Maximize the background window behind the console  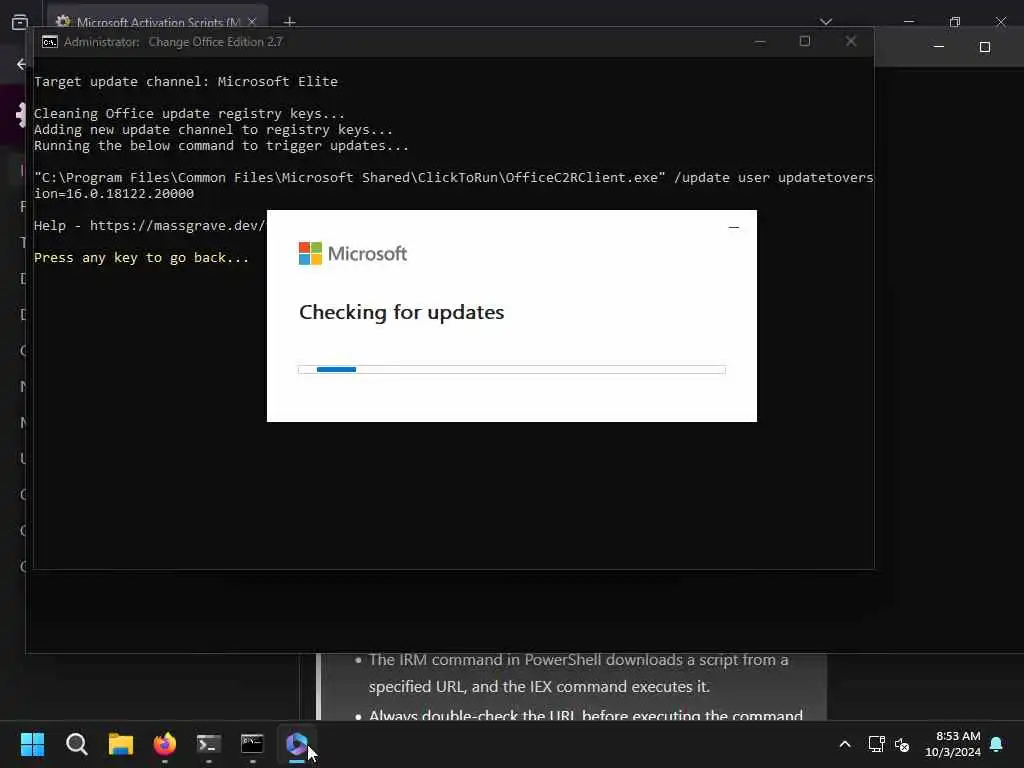(984, 47)
